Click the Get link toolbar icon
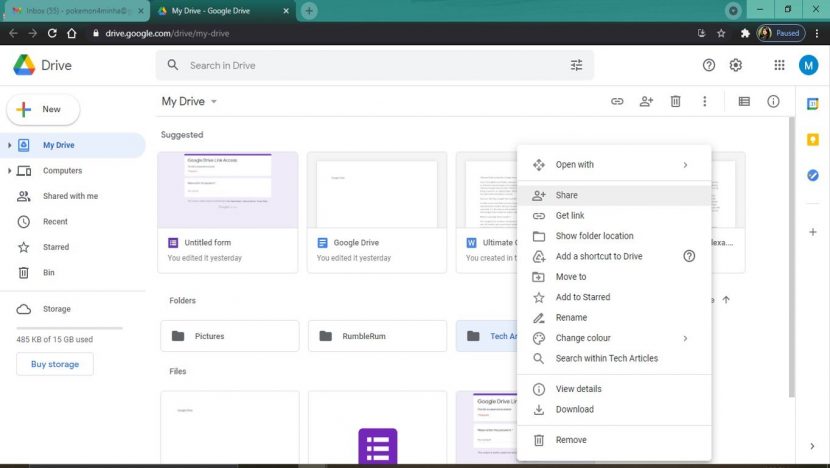Viewport: 830px width, 468px height. (x=617, y=101)
